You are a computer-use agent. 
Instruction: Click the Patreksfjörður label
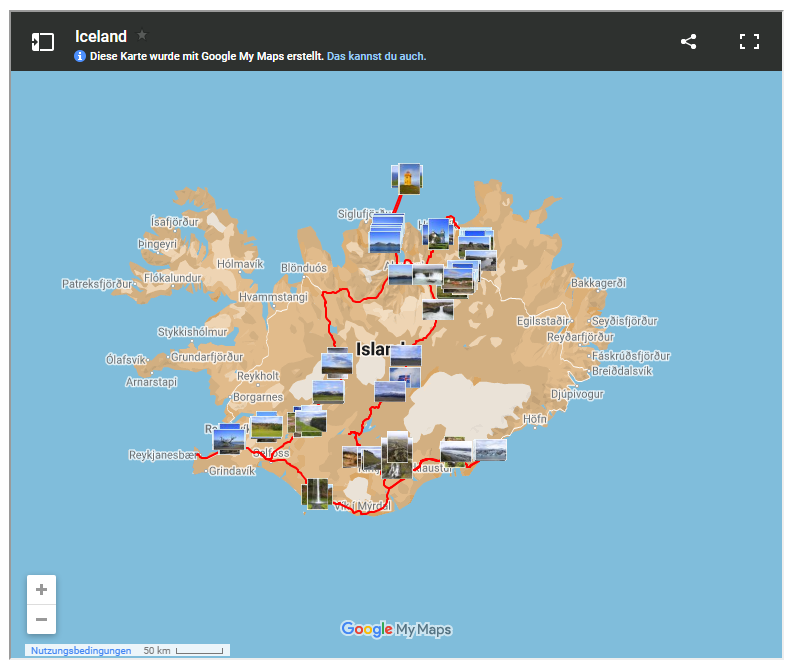coord(97,284)
